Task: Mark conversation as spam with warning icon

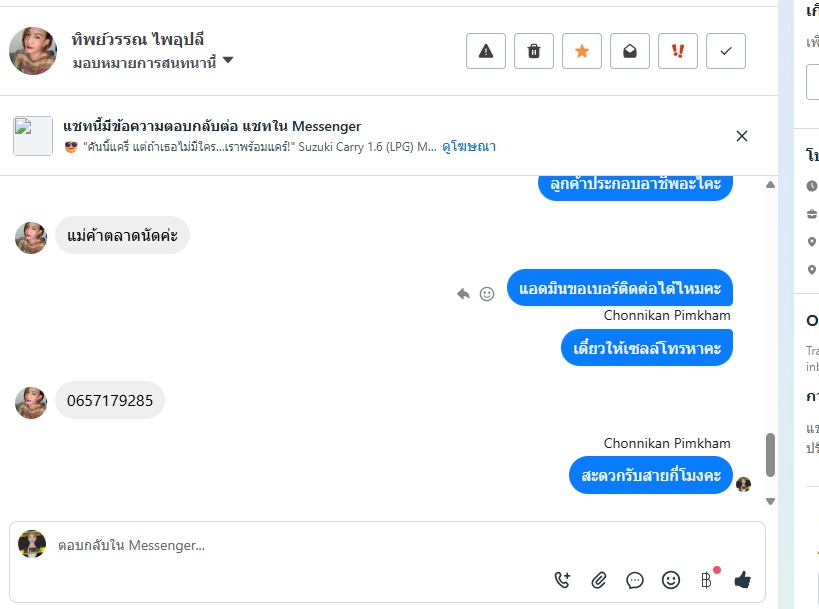Action: pos(486,51)
